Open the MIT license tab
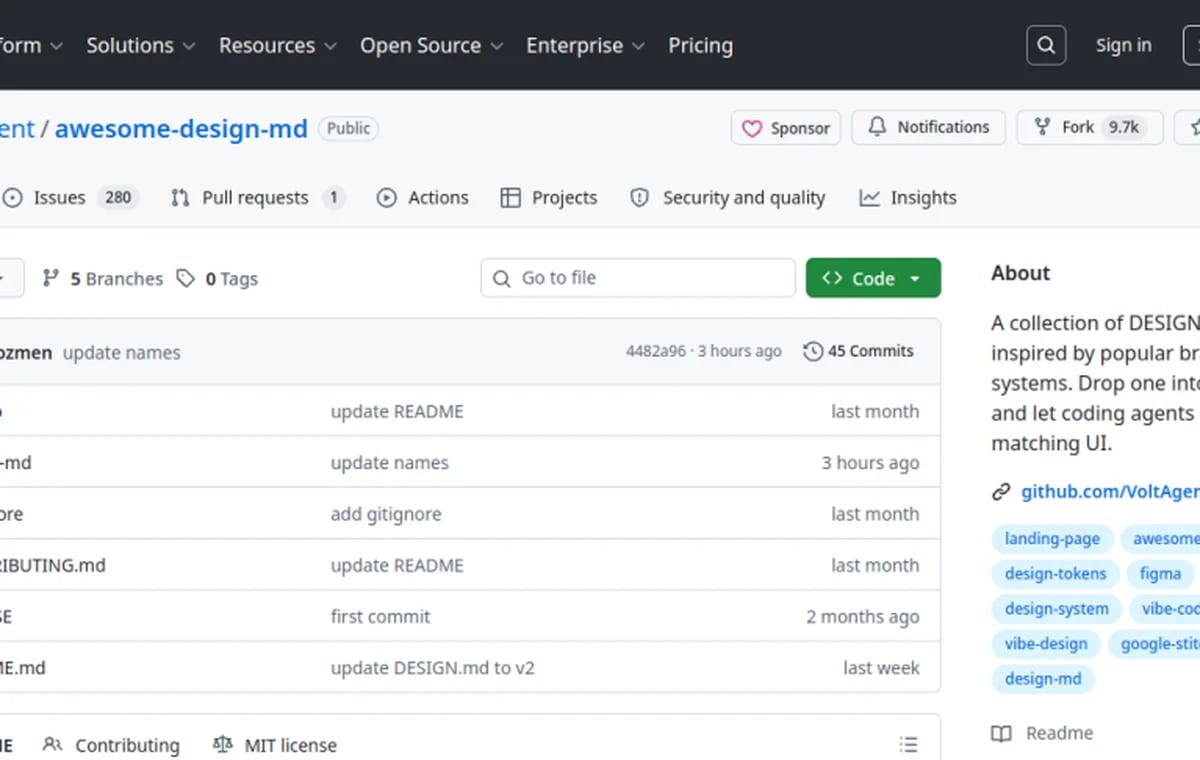The width and height of the screenshot is (1200, 760). (x=275, y=745)
